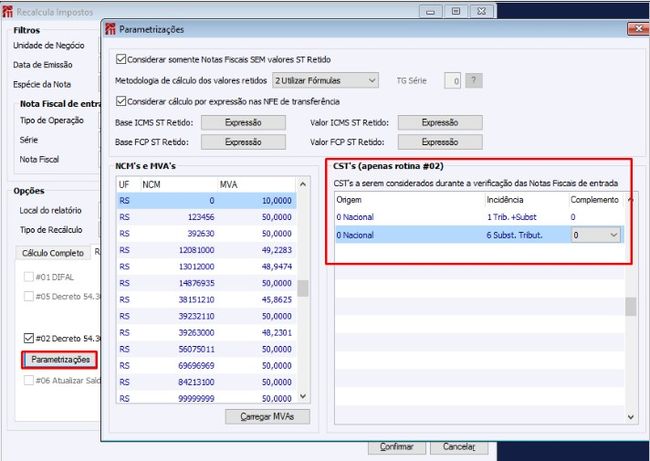Screen dimensions: 650x461
Task: Select the row with NCM 392630
Action: [206, 234]
